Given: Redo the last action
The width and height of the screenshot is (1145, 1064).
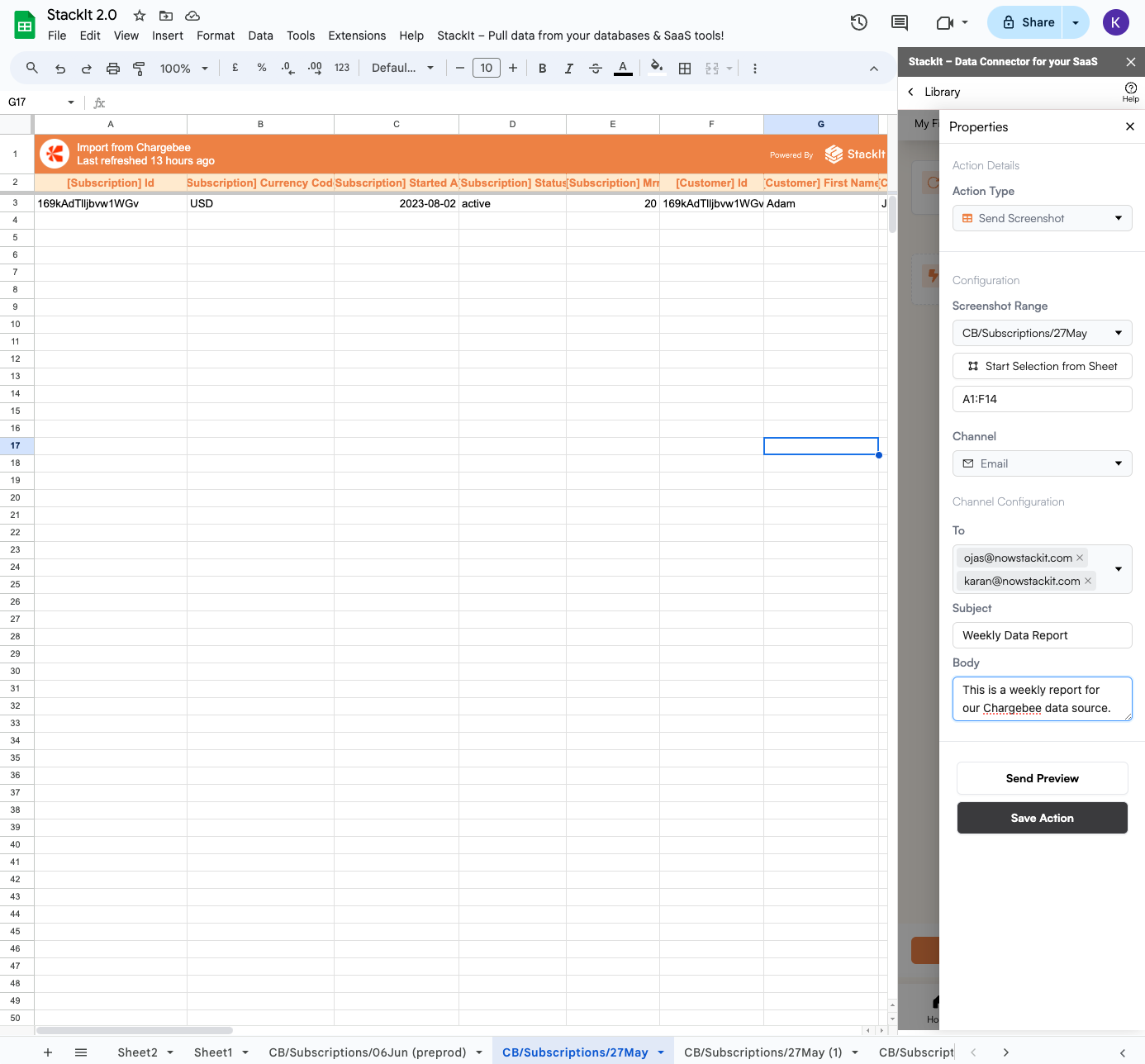Looking at the screenshot, I should click(86, 69).
